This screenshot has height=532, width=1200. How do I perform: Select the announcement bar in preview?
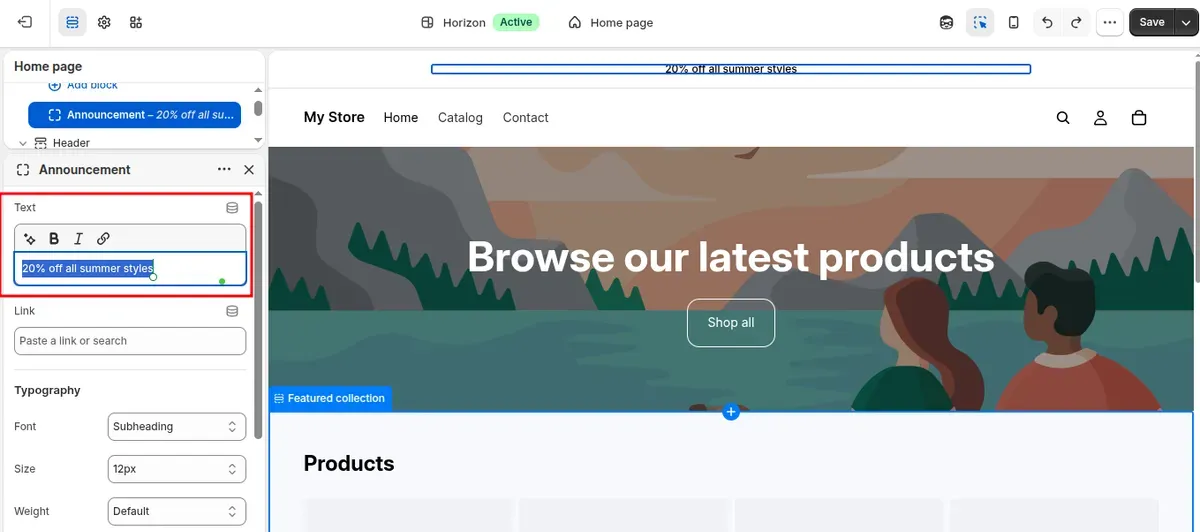point(731,69)
